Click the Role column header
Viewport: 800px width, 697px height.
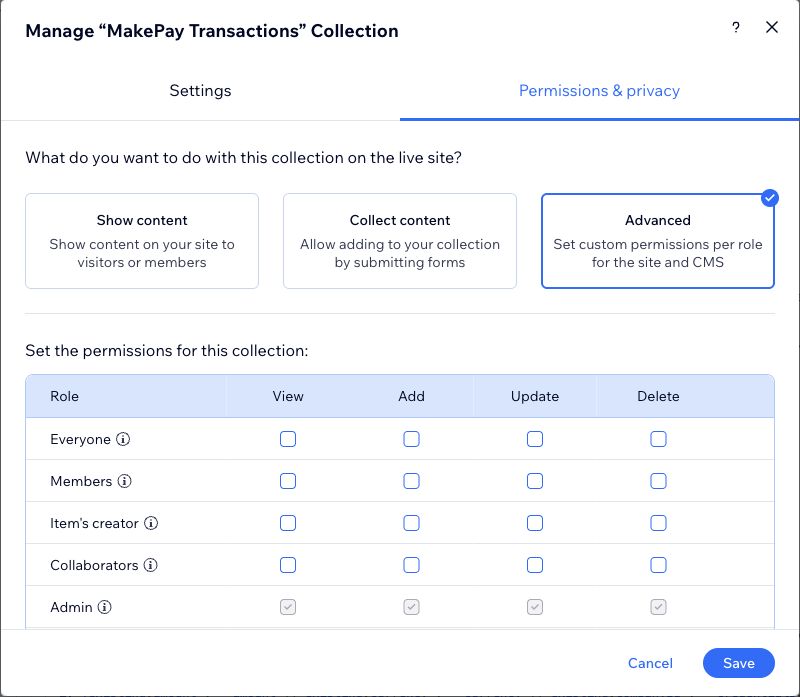(x=64, y=396)
